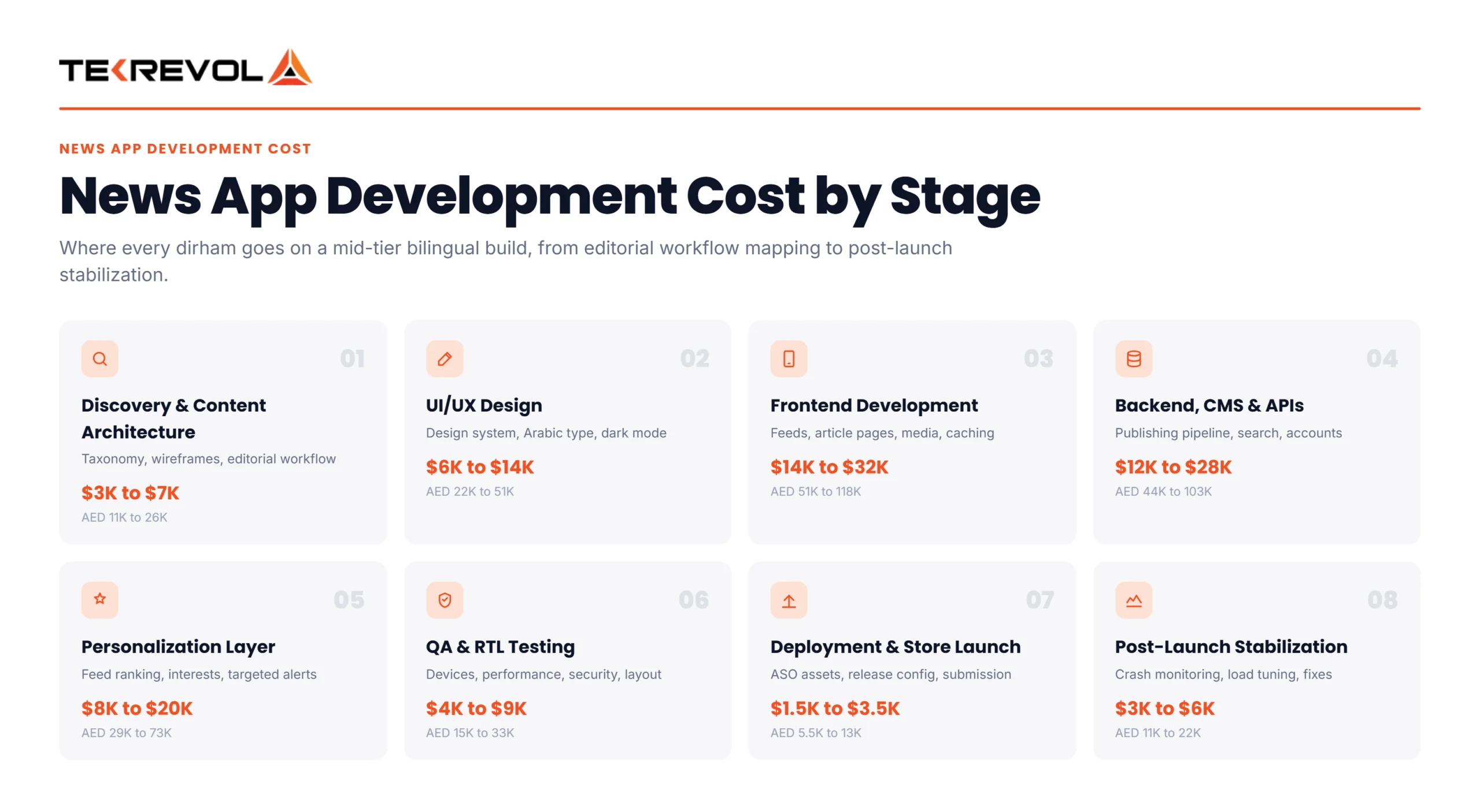Viewport: 1480px width, 812px height.
Task: Click the subtitle starting 'Where every dirham goes'
Action: point(505,261)
